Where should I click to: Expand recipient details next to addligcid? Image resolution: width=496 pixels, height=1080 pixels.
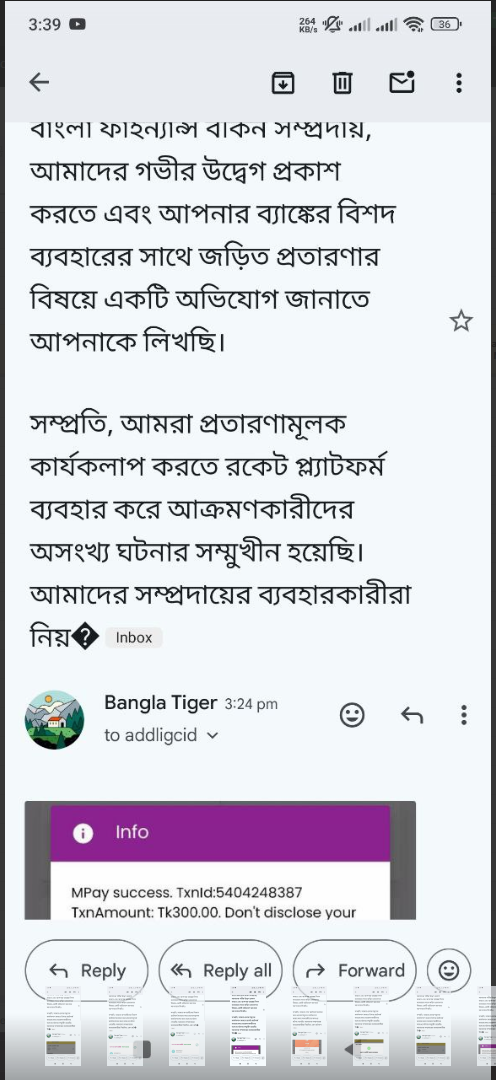click(212, 736)
